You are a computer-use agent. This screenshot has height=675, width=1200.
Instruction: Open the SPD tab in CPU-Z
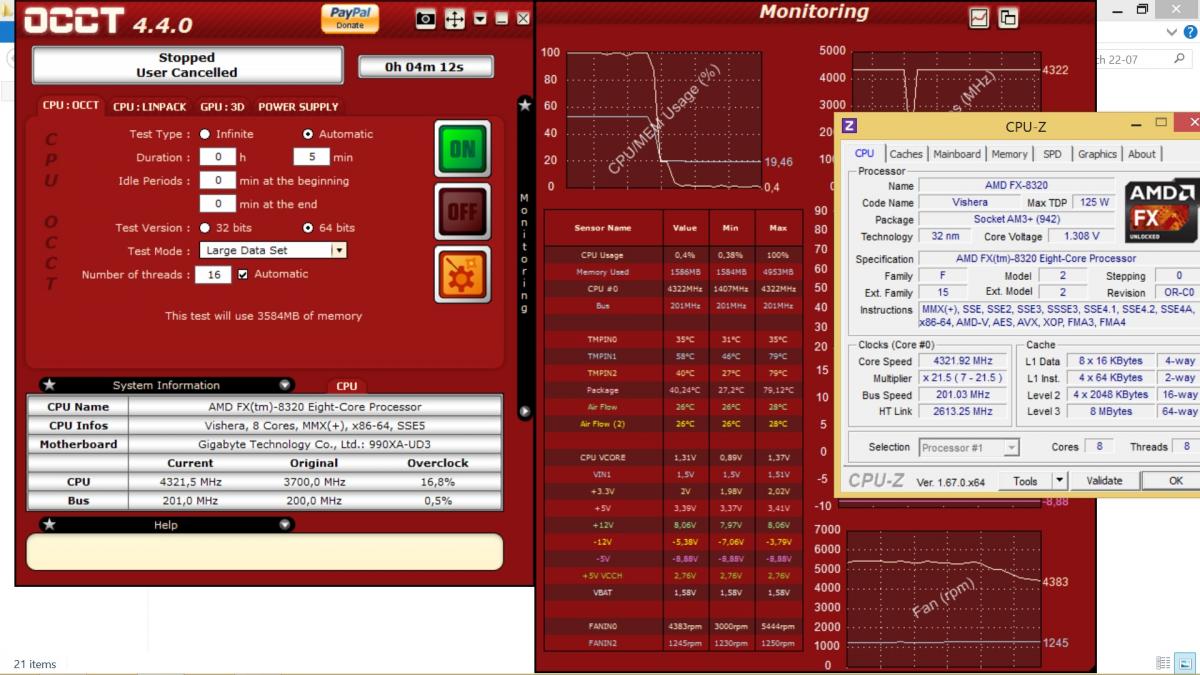click(x=1052, y=154)
